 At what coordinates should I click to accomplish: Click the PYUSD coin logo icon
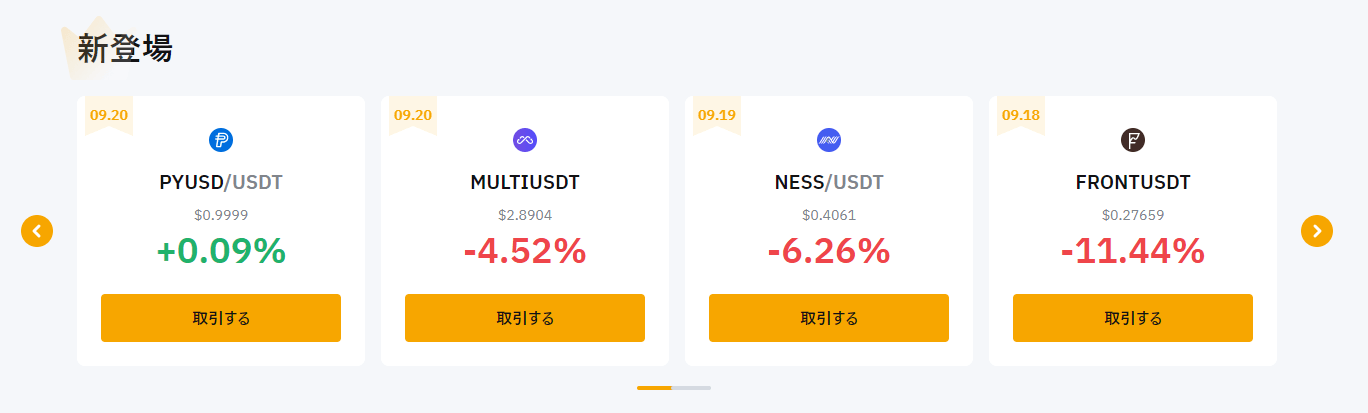point(221,140)
